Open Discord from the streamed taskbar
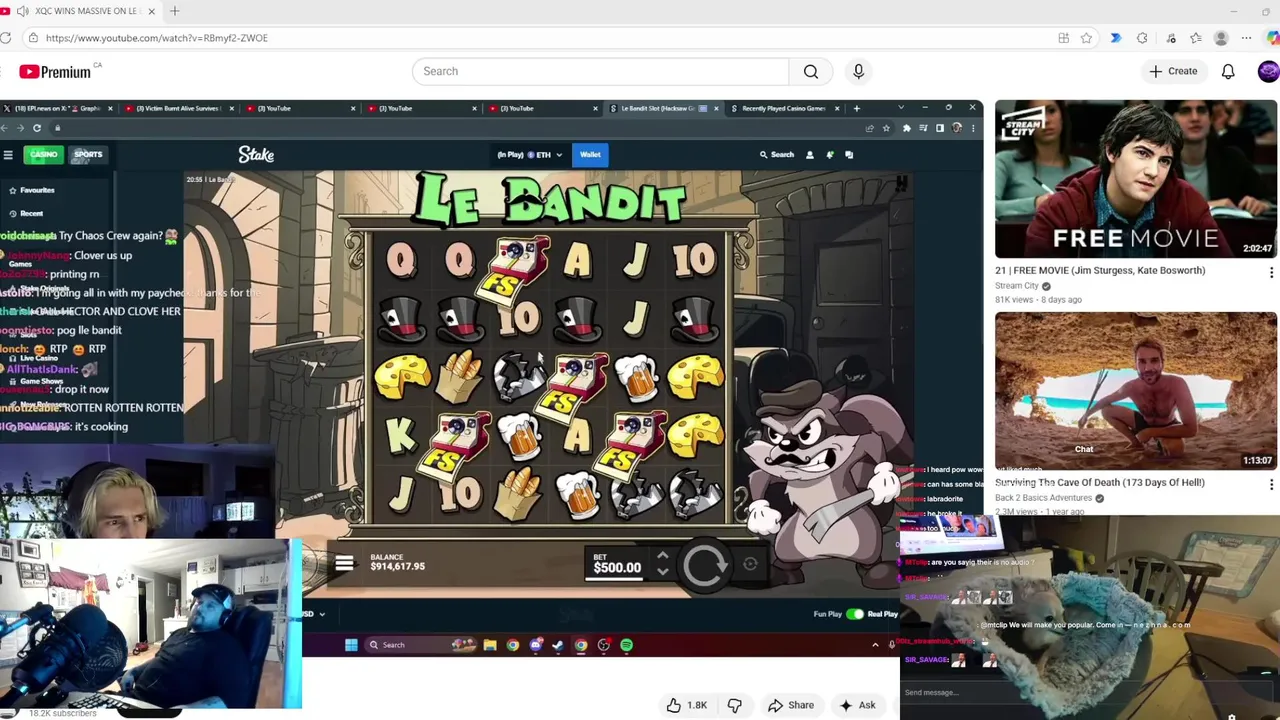 click(x=536, y=645)
